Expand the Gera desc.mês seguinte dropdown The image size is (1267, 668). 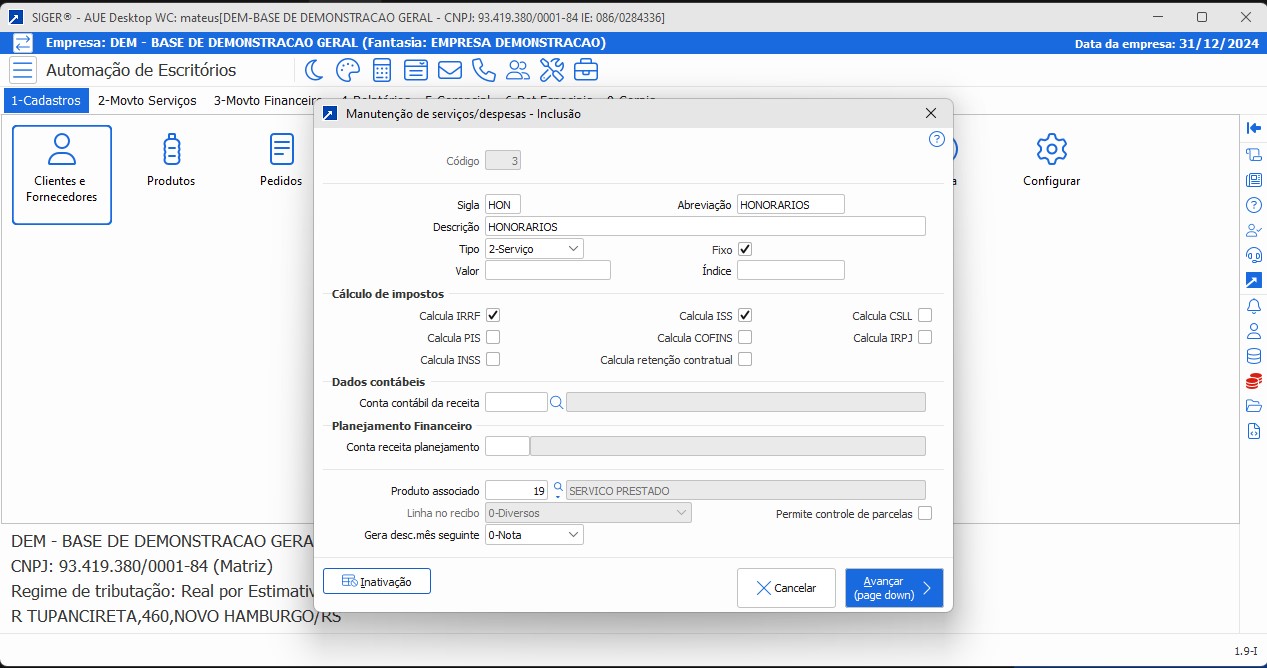[534, 535]
